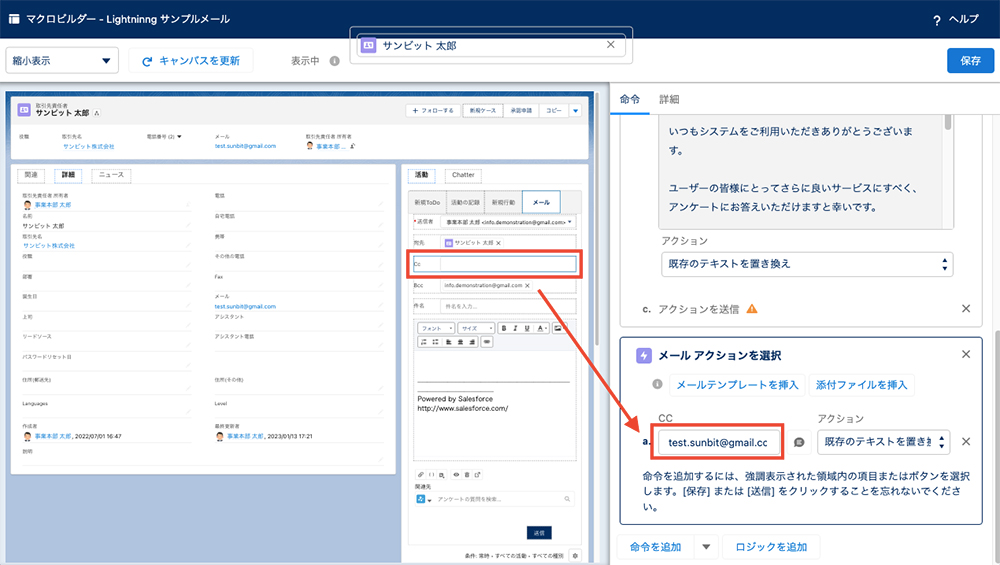This screenshot has height=565, width=1000.
Task: Expand the arrow next to 命令を追加
Action: click(706, 547)
